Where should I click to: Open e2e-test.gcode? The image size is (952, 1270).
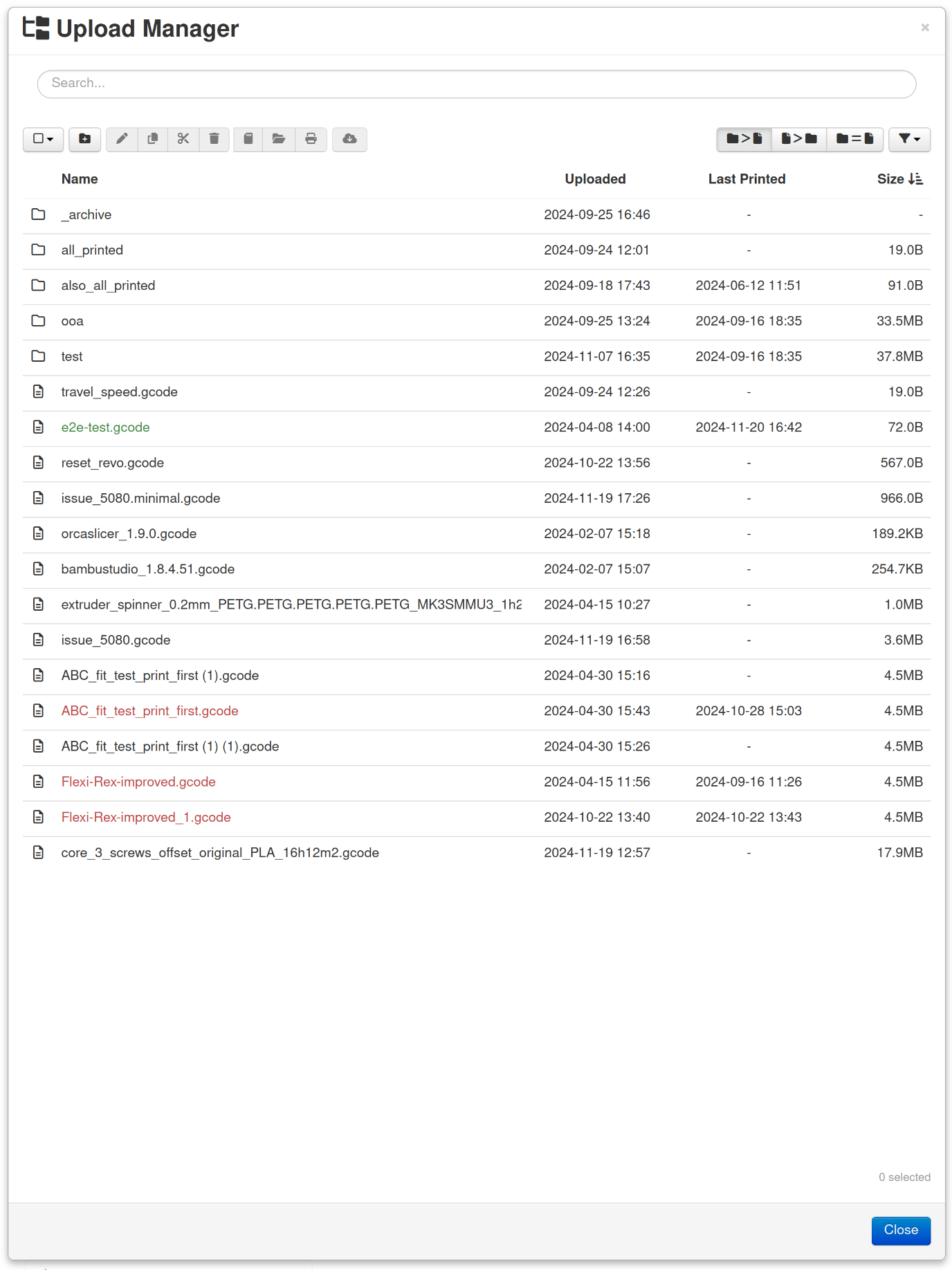click(x=105, y=427)
